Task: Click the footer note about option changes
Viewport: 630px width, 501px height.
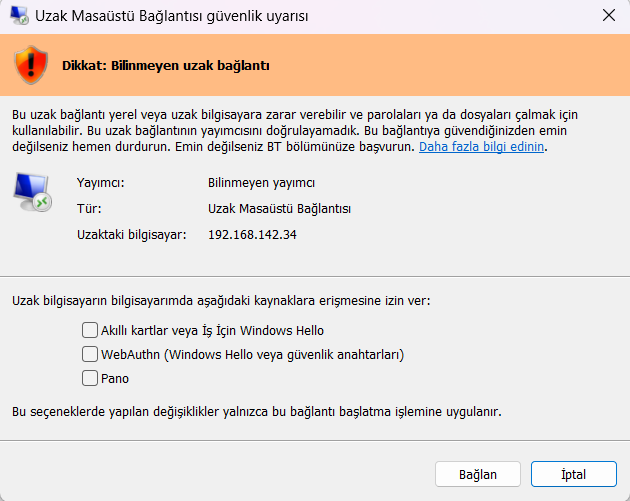Action: pos(256,411)
